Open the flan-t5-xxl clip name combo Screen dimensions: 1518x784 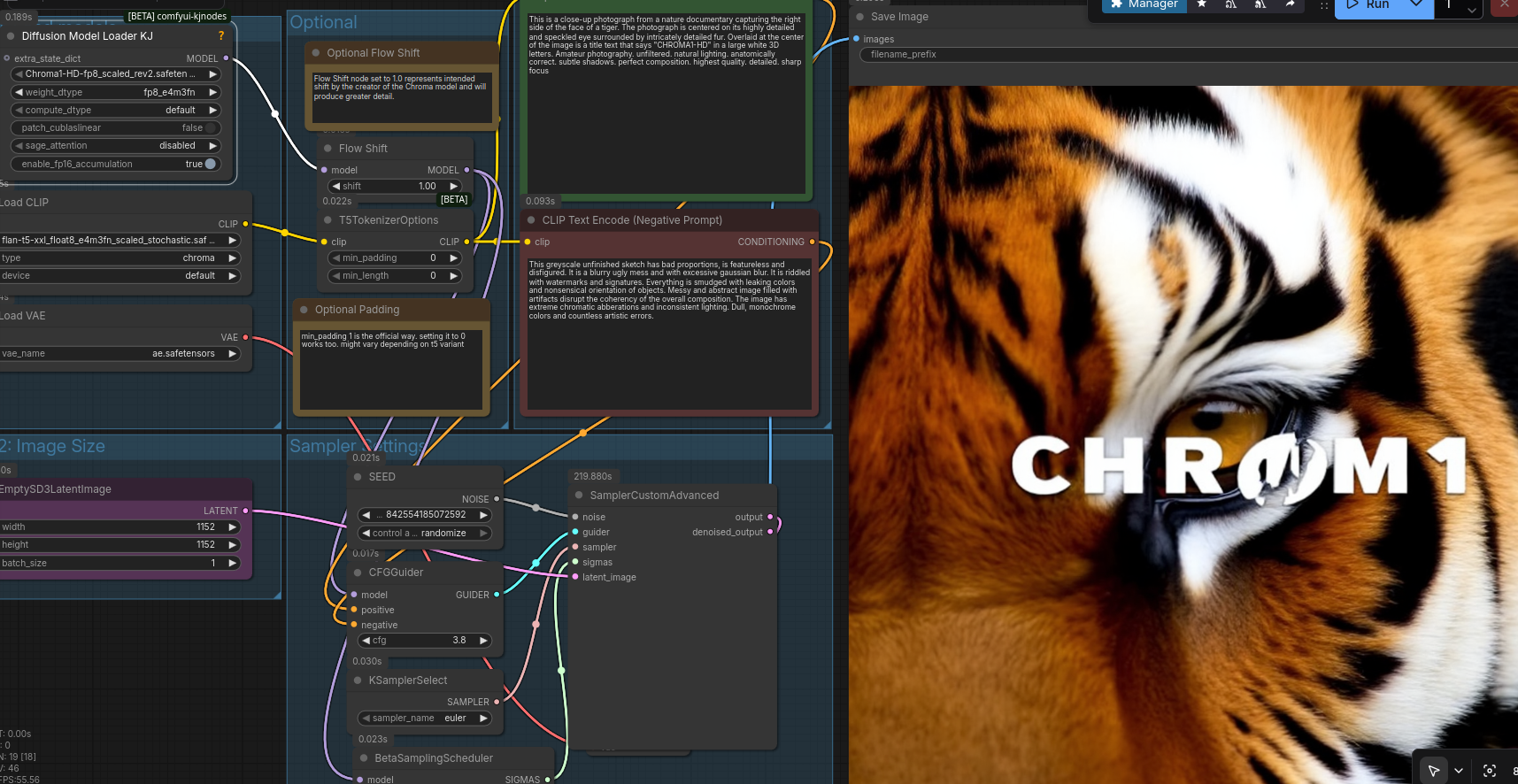119,240
